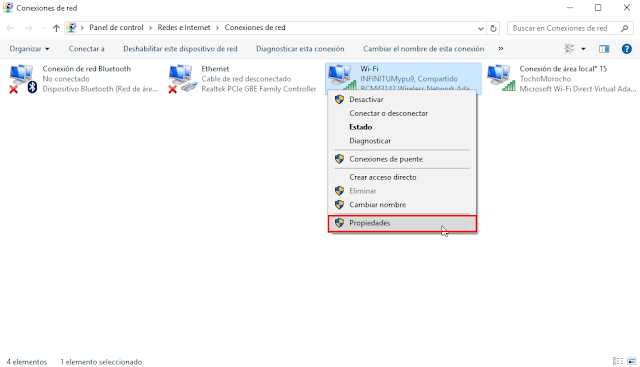This screenshot has width=640, height=367.
Task: Click TochoMorocho network text
Action: 545,79
